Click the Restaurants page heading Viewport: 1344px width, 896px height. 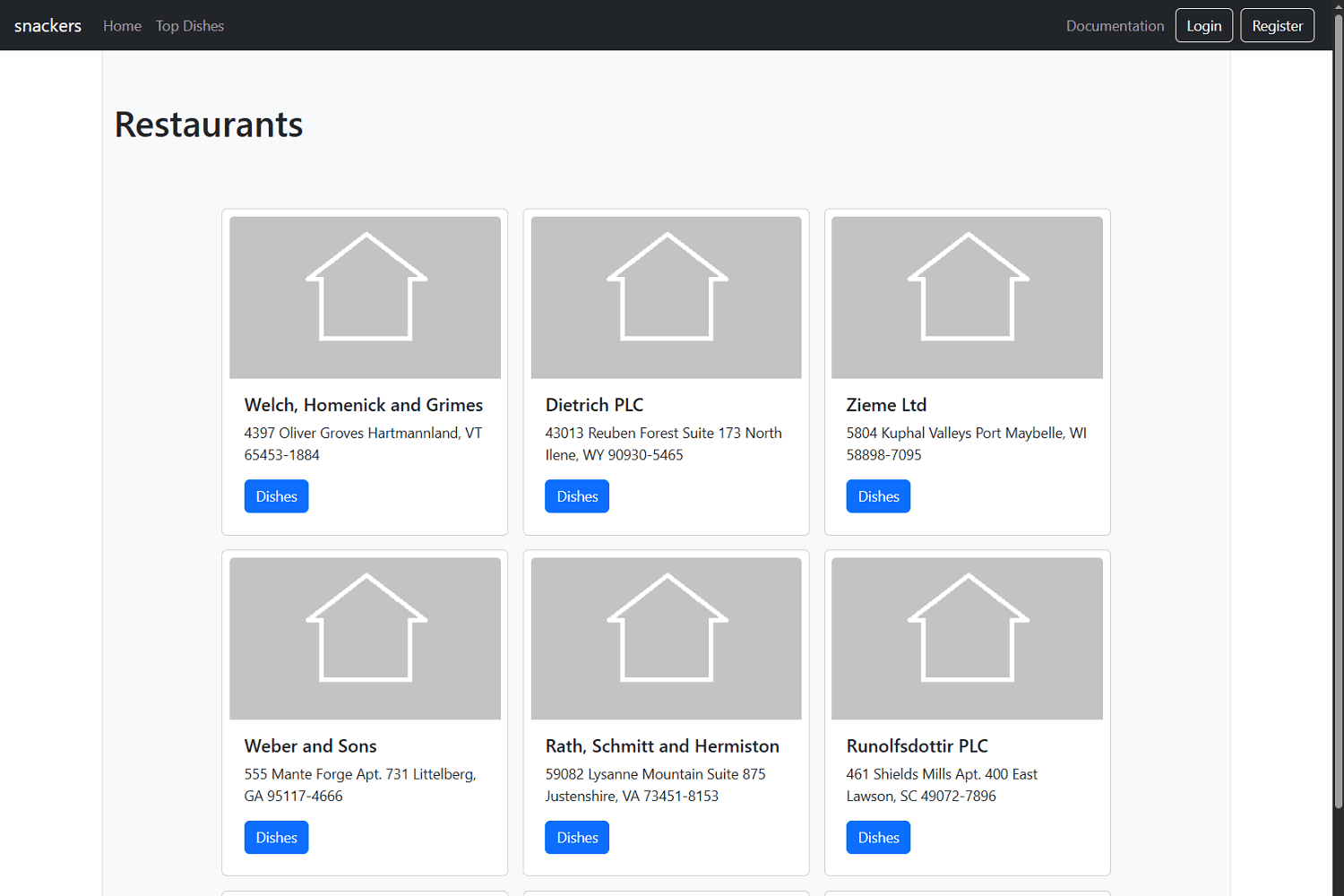(209, 125)
